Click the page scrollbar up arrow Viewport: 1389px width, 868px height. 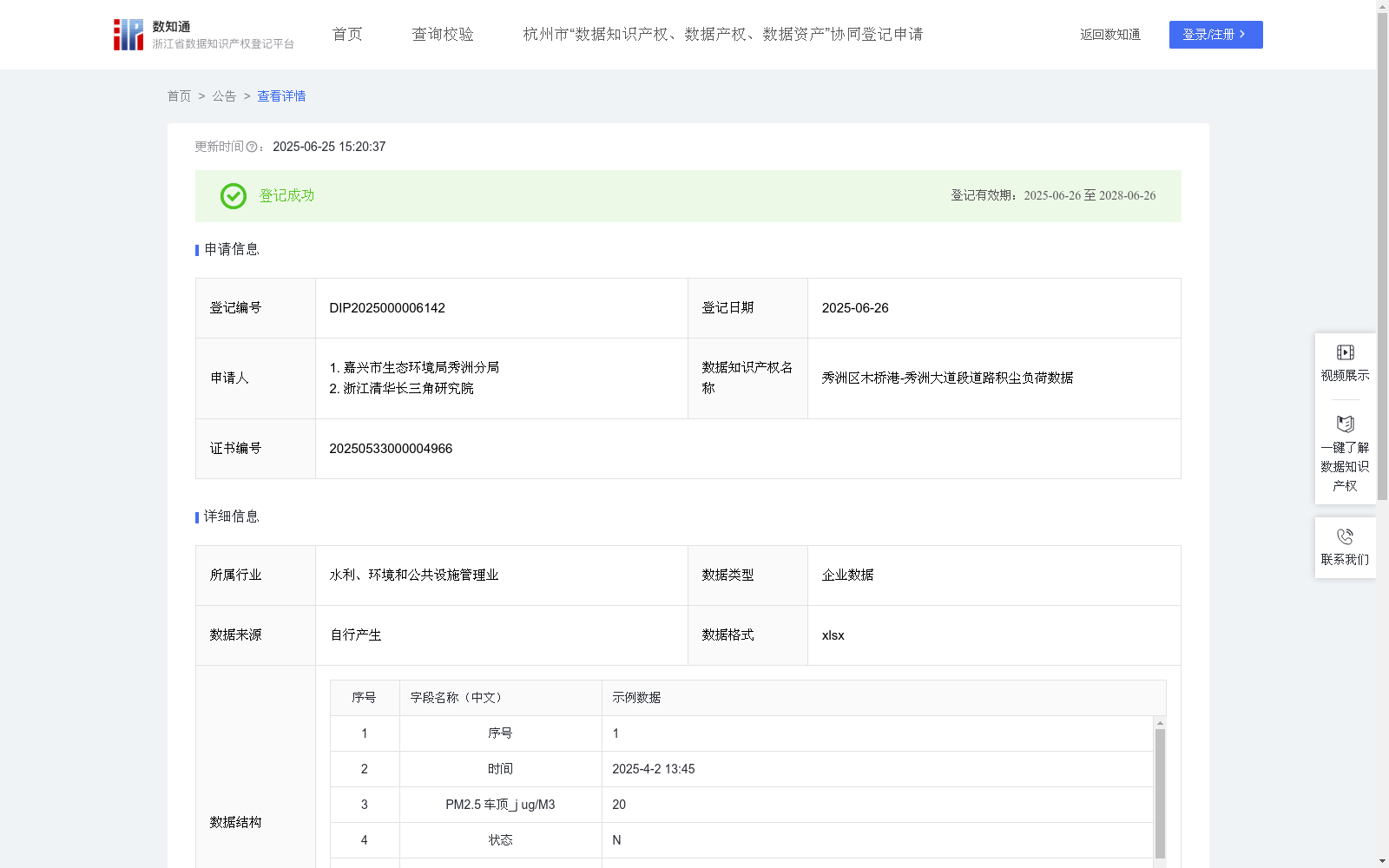coord(1382,6)
